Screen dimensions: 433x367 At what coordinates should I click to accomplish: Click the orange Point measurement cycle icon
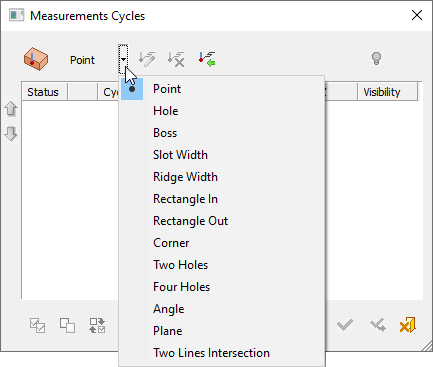click(x=36, y=59)
